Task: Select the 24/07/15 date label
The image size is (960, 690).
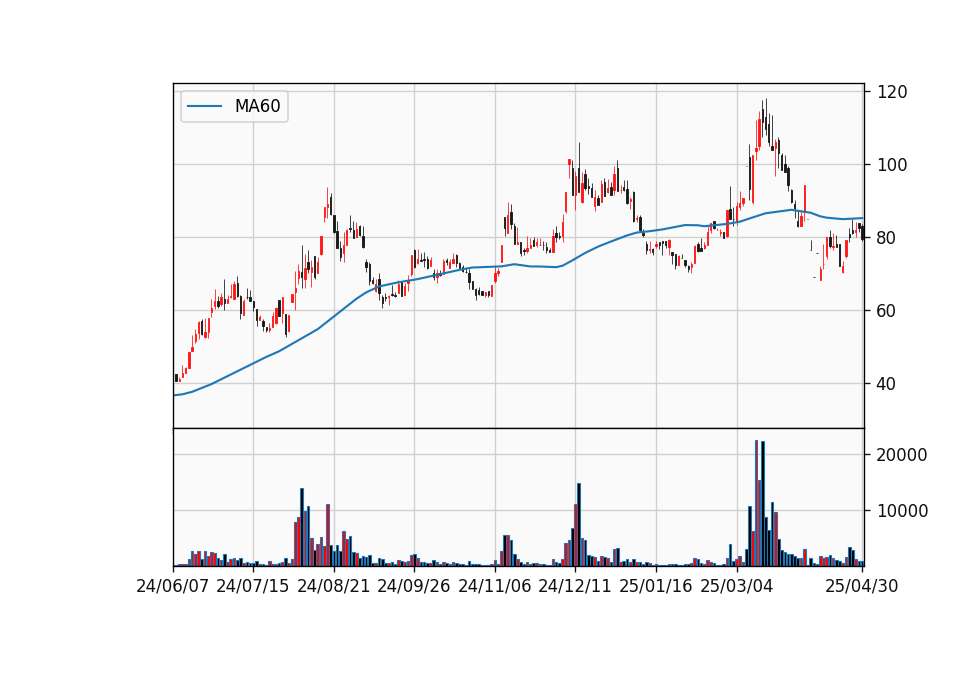Action: [252, 586]
